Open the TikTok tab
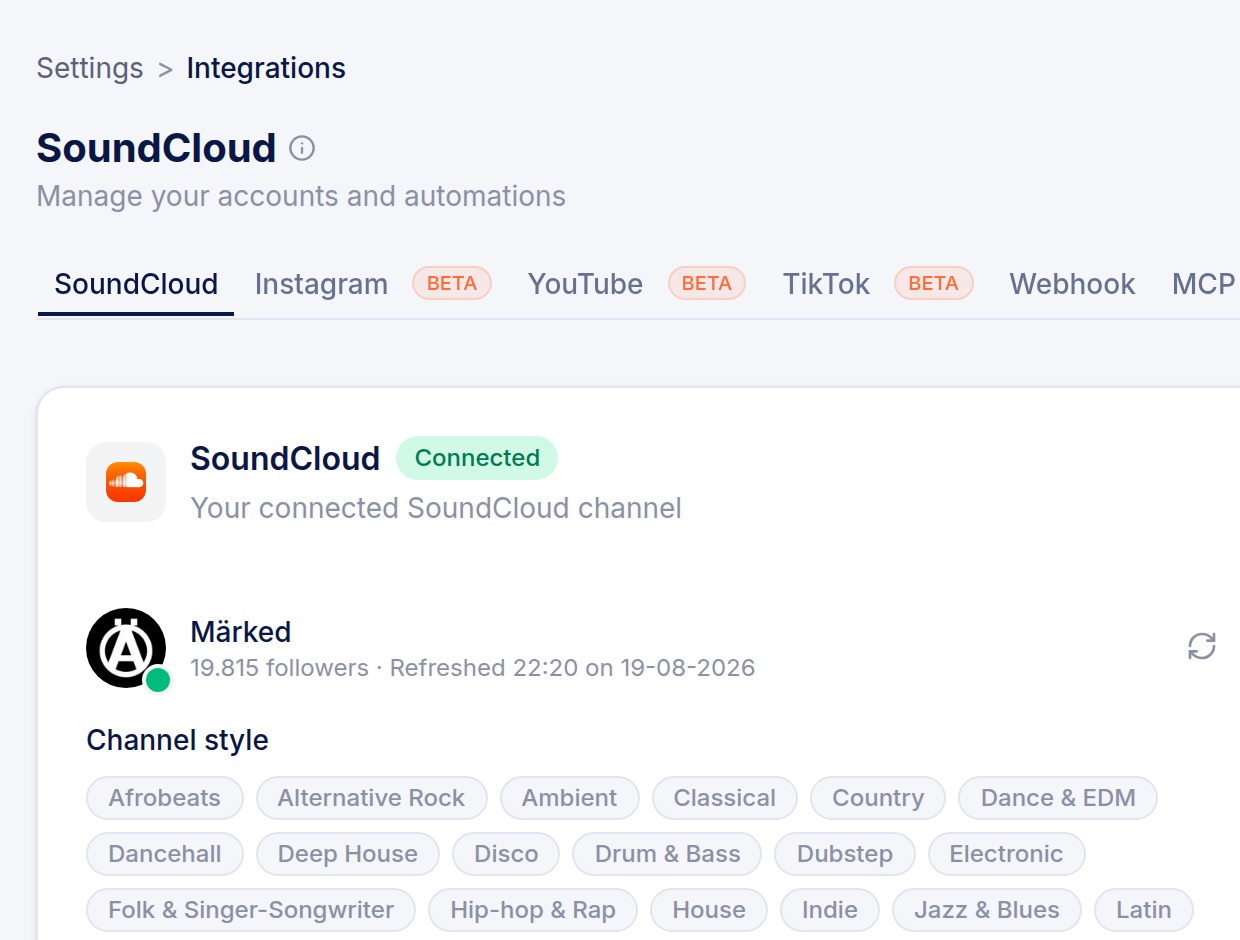This screenshot has width=1240, height=940. [x=826, y=284]
